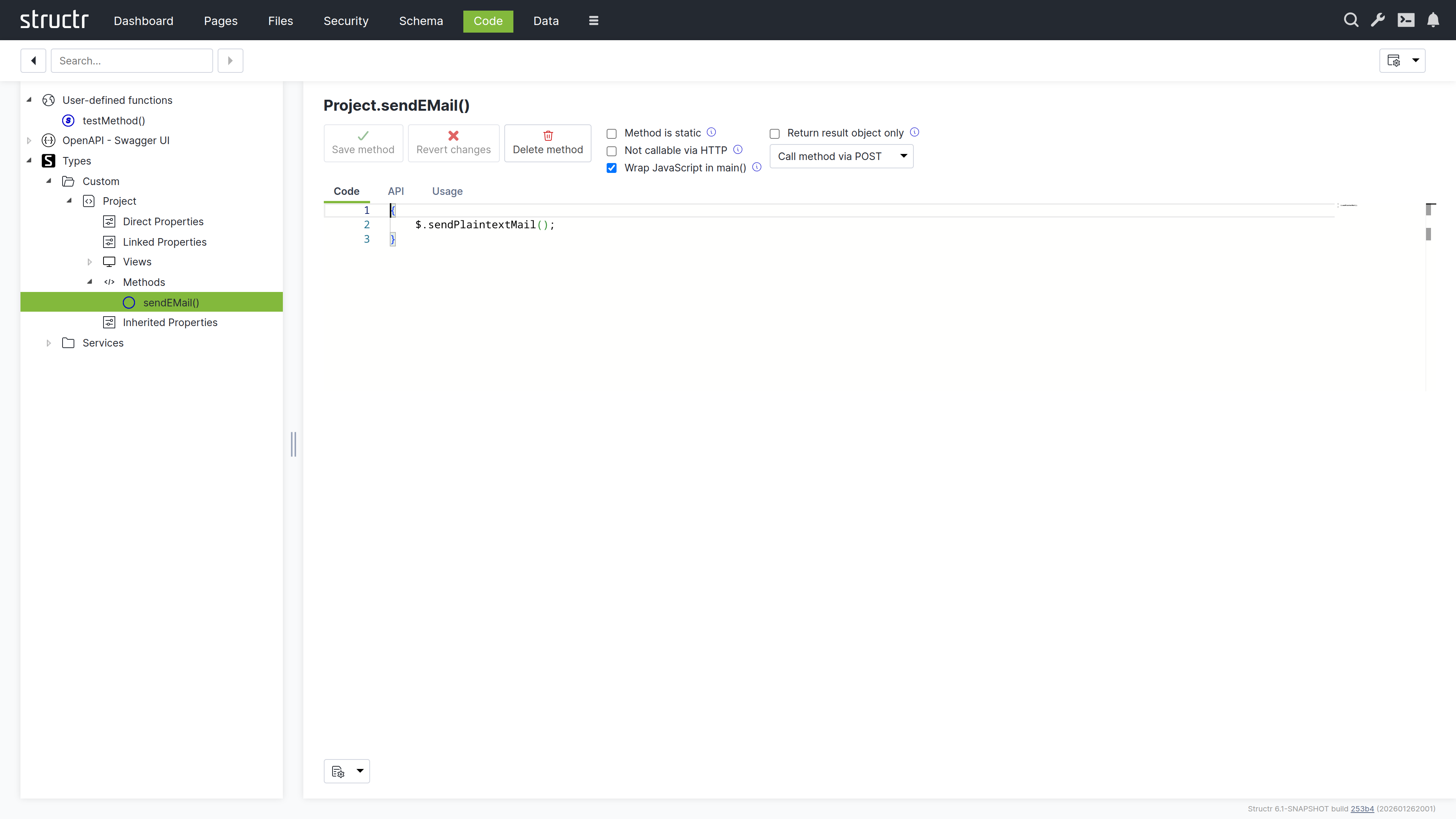The height and width of the screenshot is (819, 1456).
Task: Open the notifications bell
Action: 1433,20
